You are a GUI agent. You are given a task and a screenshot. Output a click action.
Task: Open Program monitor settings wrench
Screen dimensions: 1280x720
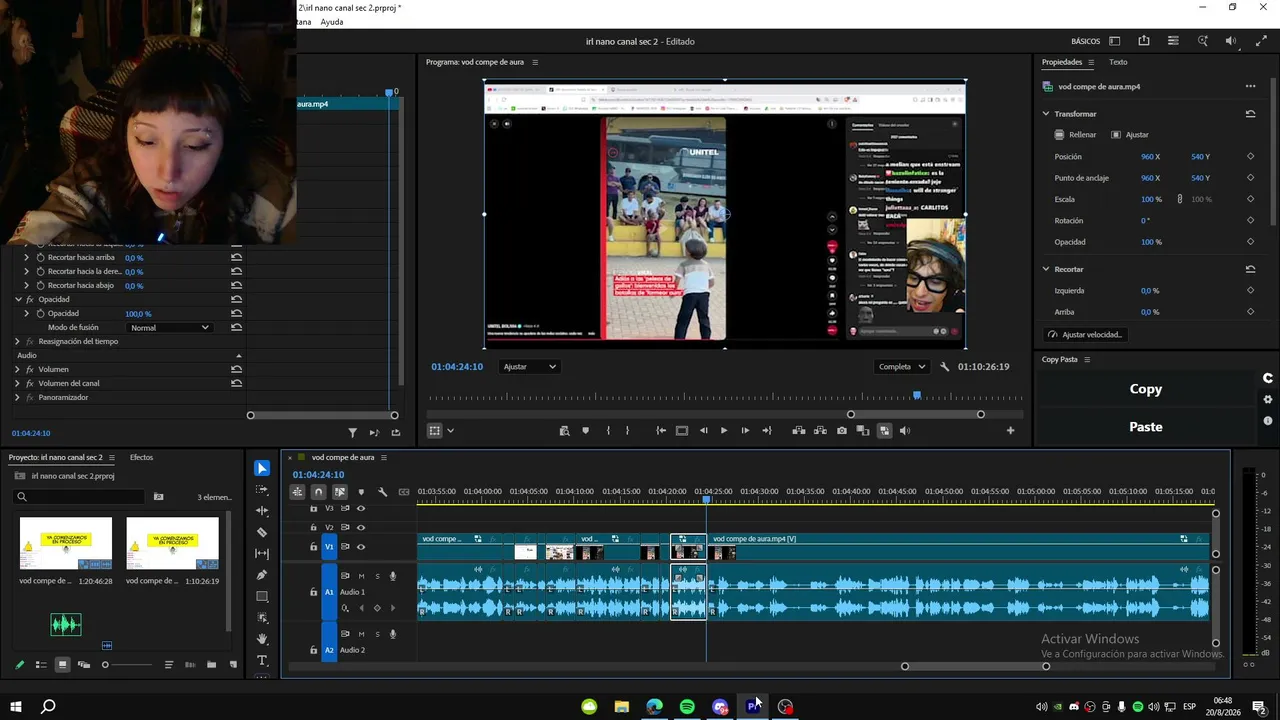[945, 367]
